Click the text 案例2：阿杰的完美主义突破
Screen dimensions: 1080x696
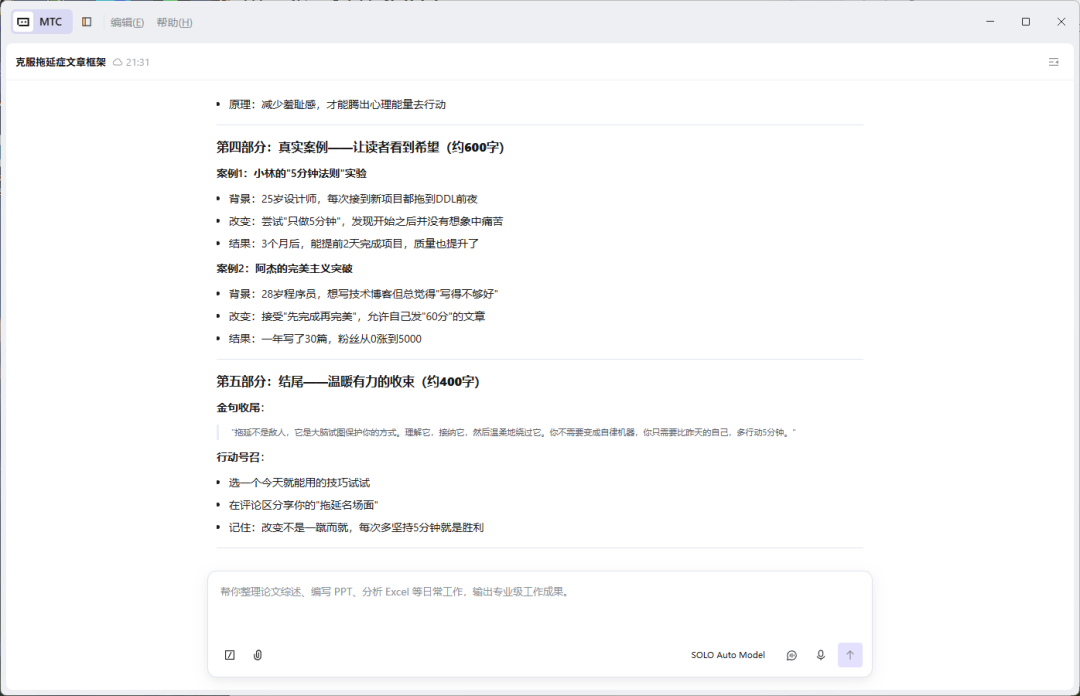(284, 268)
